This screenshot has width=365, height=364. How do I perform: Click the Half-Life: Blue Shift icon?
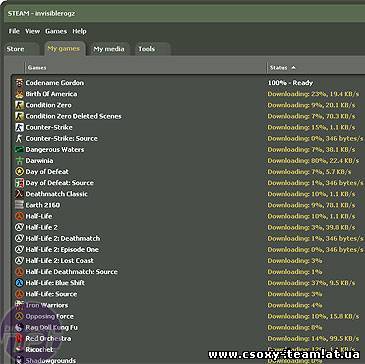point(20,283)
